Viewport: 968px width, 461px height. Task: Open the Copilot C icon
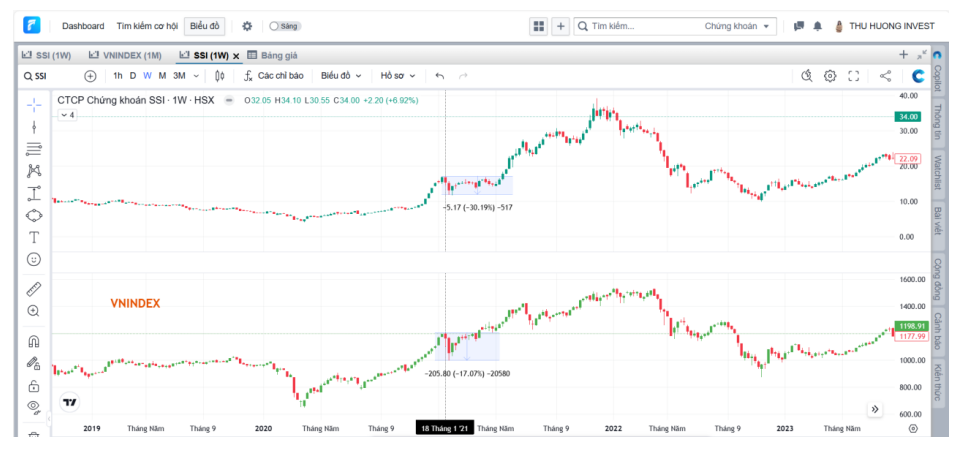tap(918, 76)
